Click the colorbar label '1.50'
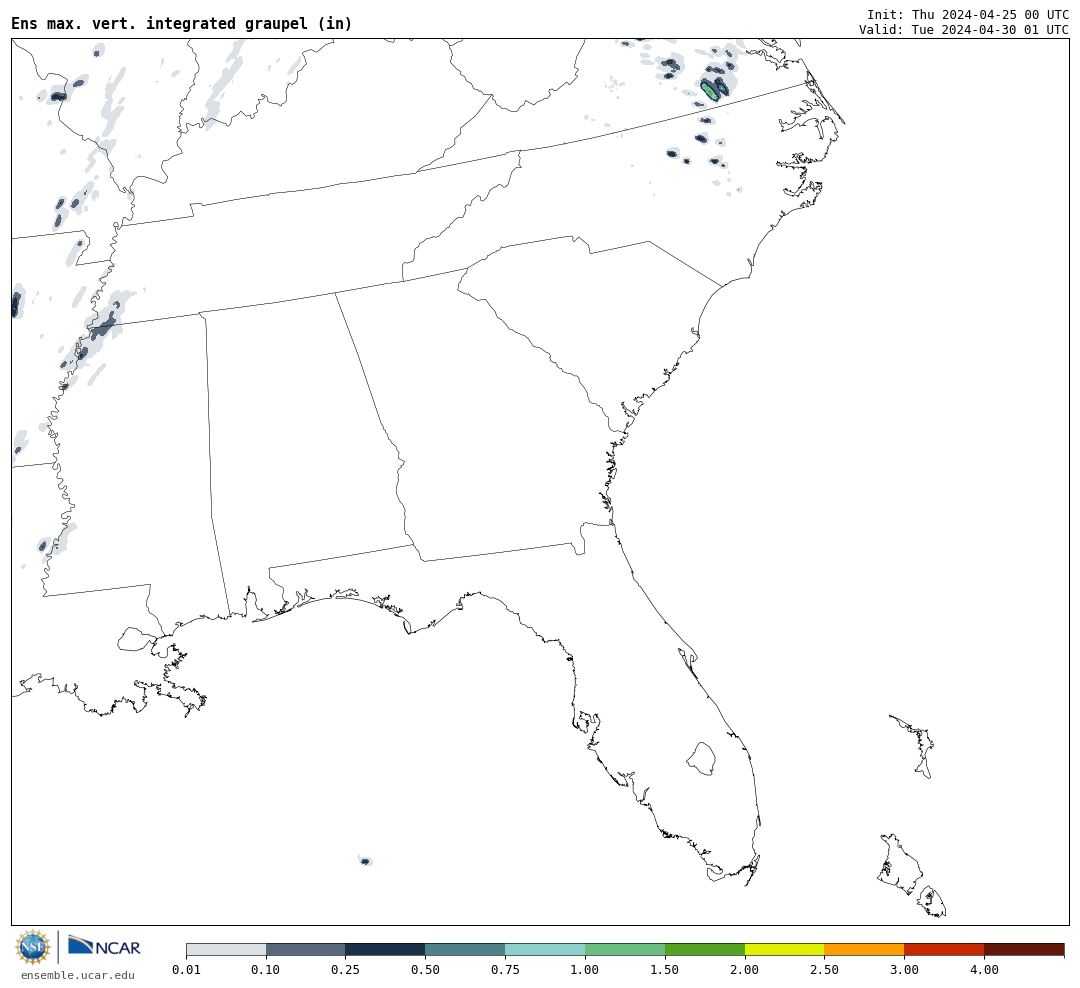The width and height of the screenshot is (1080, 988). point(665,970)
